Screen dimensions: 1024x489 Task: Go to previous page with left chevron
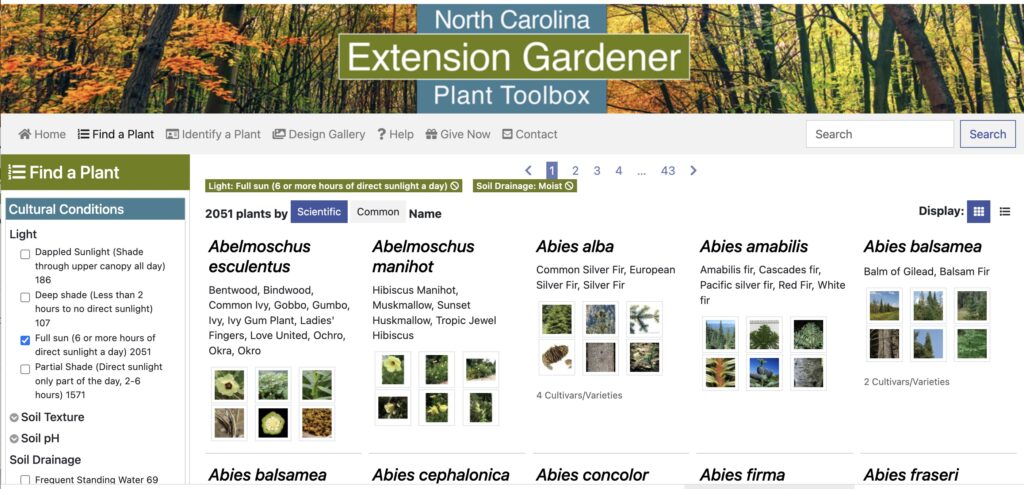point(528,170)
